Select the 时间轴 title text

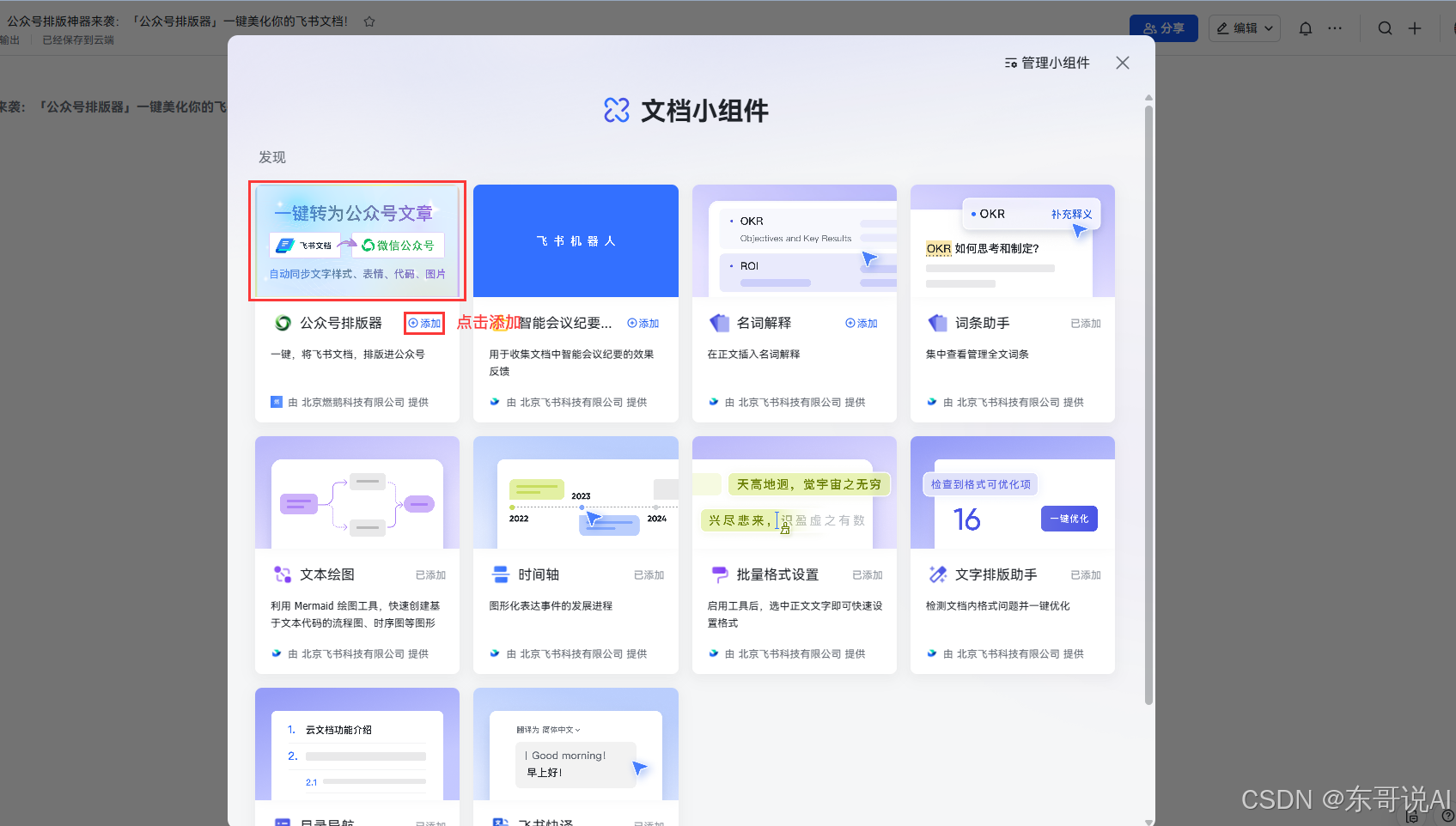tap(539, 574)
